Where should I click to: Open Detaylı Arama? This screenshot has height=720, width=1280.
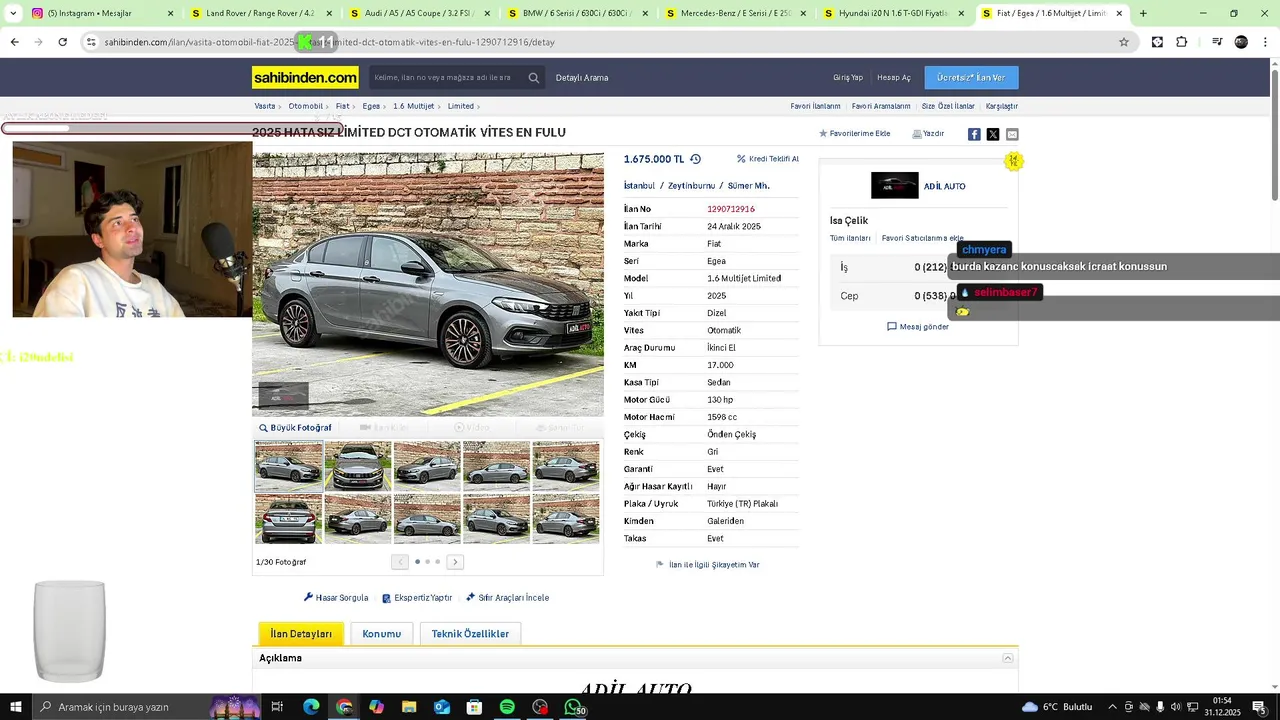582,78
